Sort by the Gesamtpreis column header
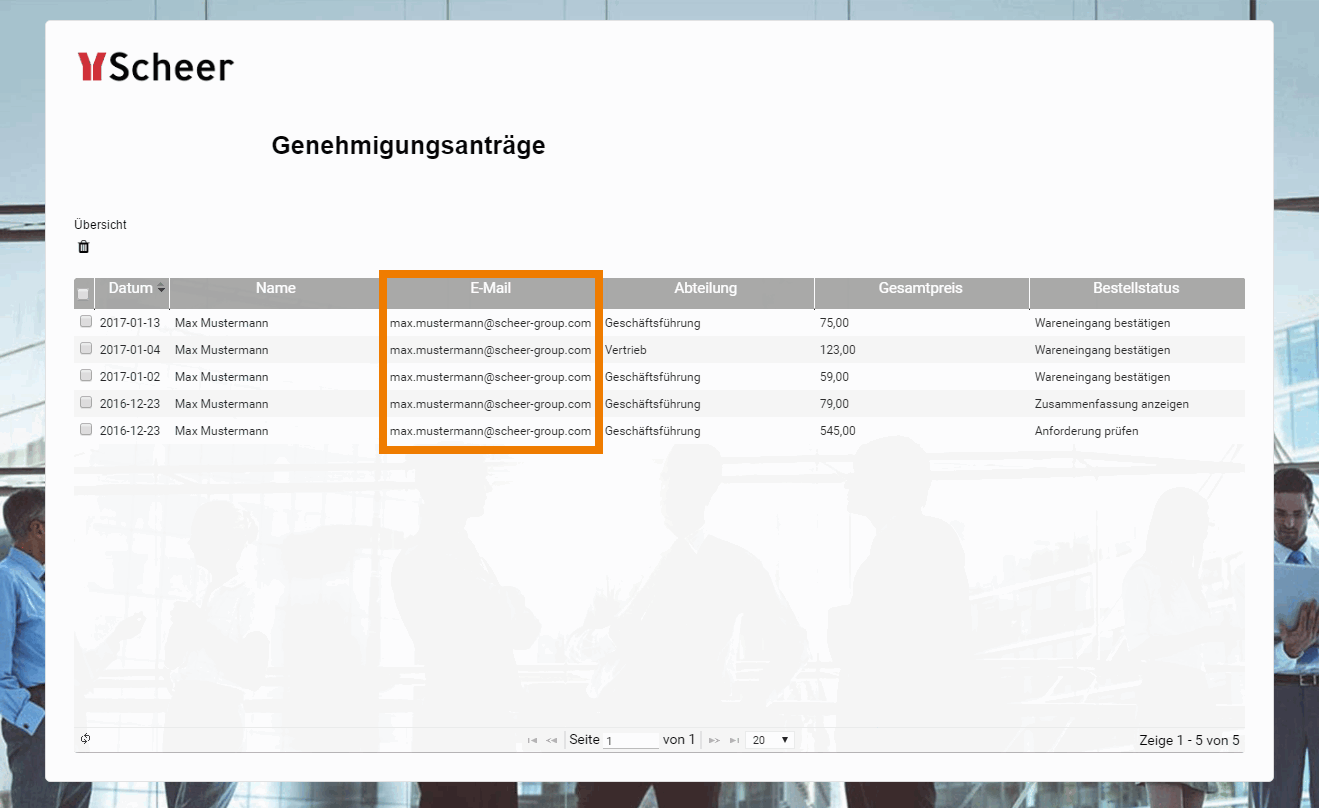Viewport: 1319px width, 808px height. point(920,288)
